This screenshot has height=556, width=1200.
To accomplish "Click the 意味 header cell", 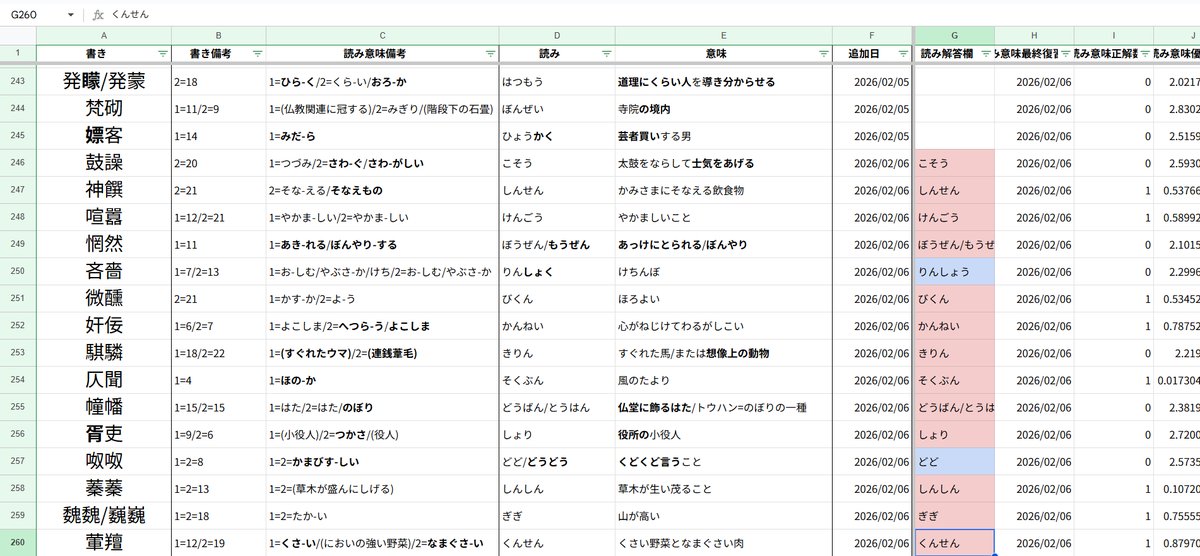I will click(x=723, y=53).
